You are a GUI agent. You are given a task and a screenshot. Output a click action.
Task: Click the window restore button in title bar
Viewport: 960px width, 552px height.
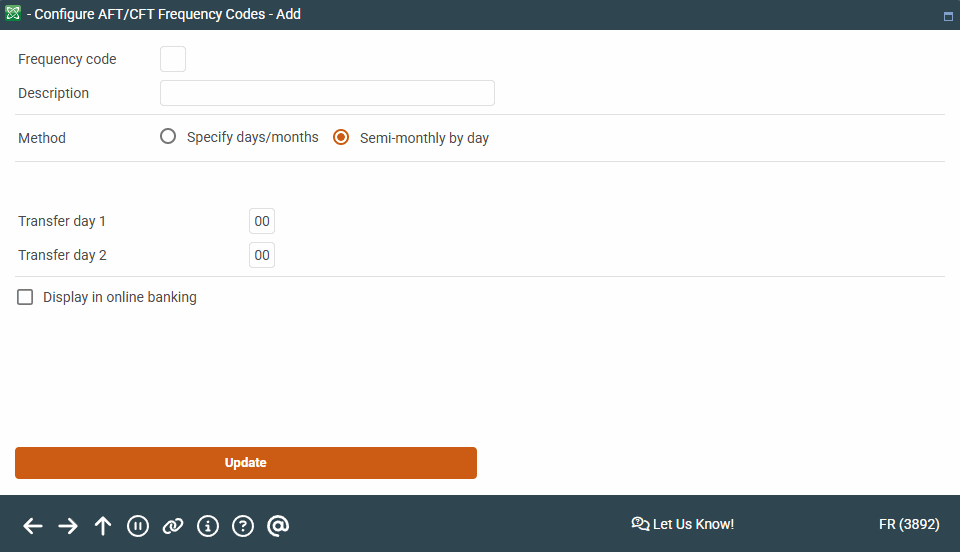947,16
